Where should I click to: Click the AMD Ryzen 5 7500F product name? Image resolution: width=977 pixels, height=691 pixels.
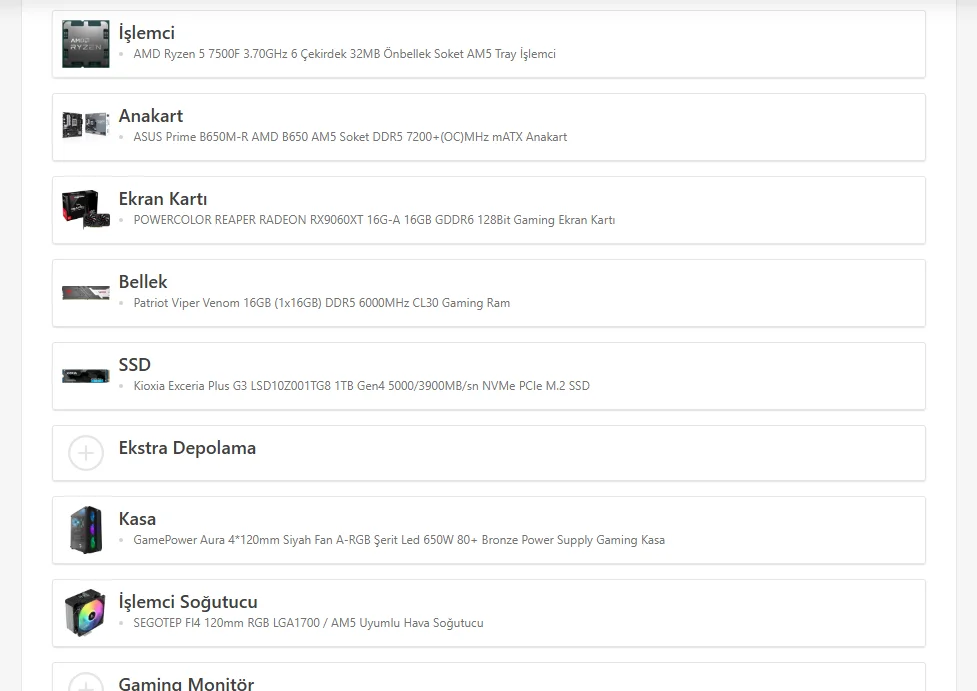(x=345, y=54)
